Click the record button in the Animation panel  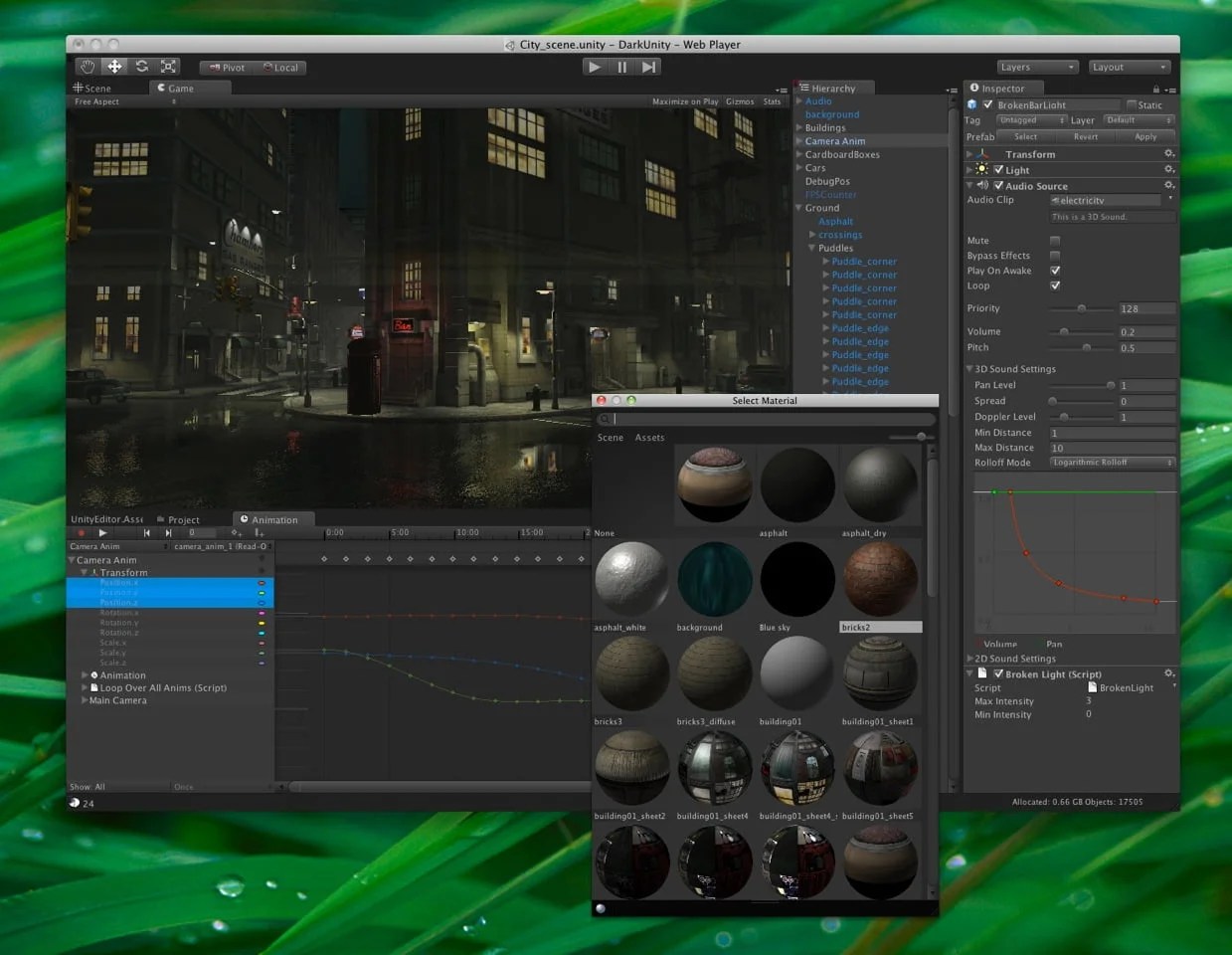pyautogui.click(x=82, y=532)
